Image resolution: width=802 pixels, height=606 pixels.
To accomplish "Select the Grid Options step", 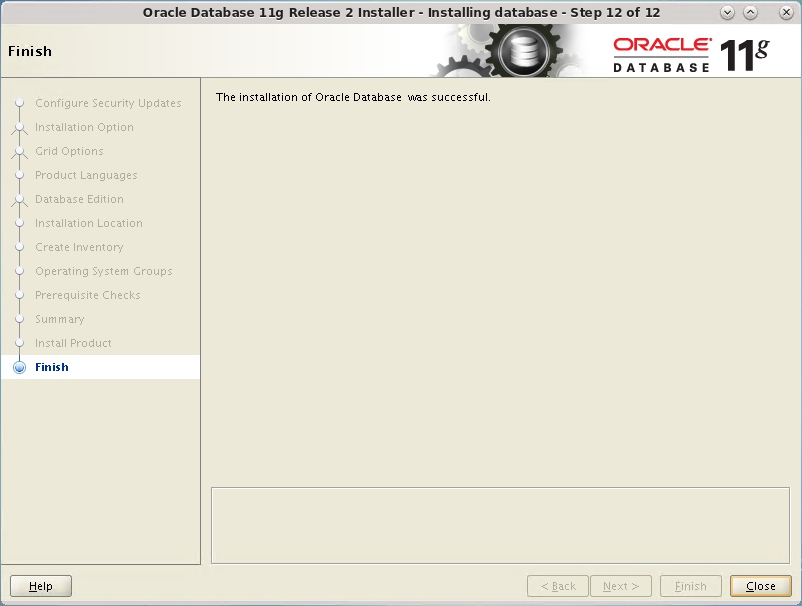I will (x=69, y=151).
